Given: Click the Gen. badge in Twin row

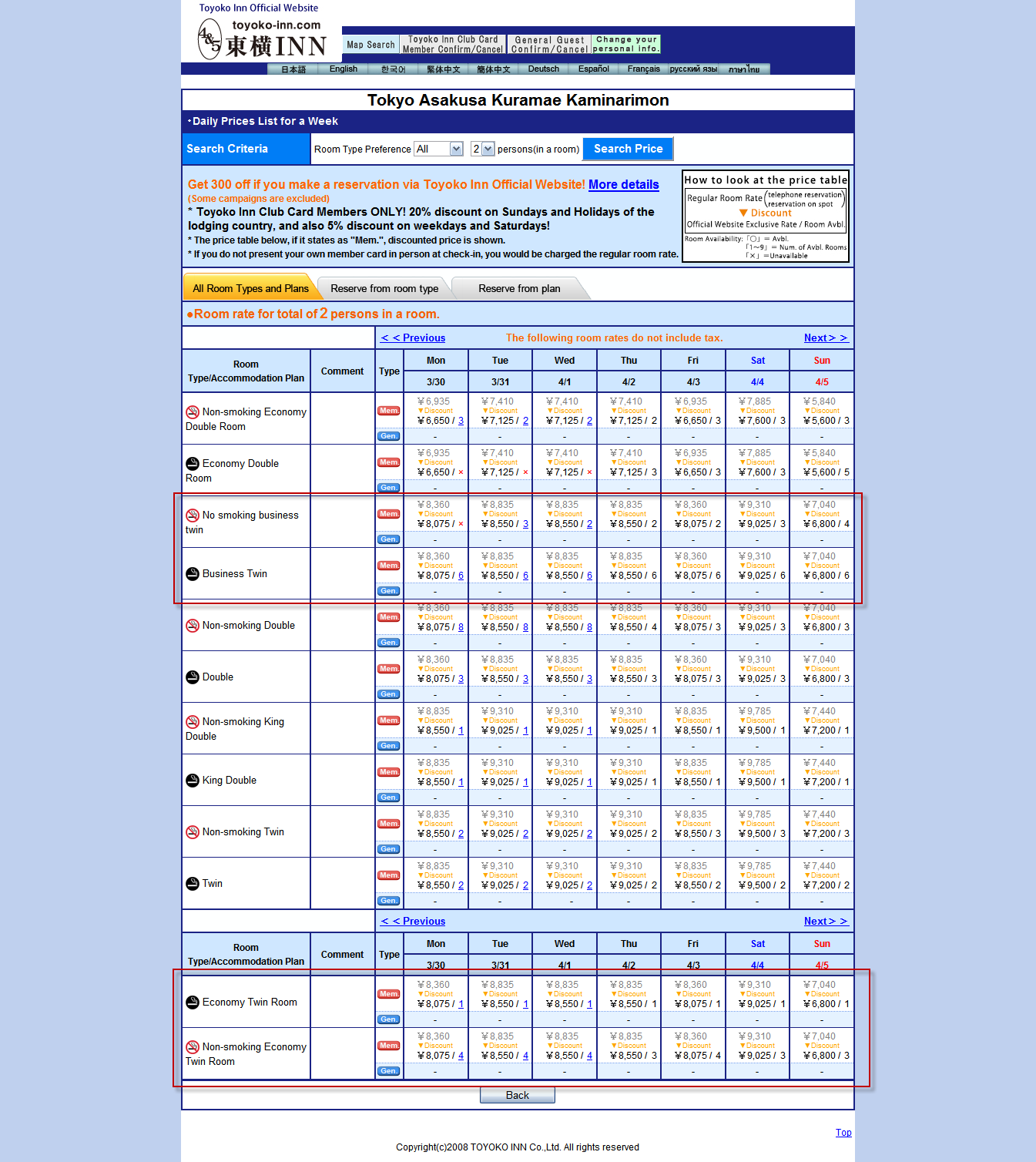Looking at the screenshot, I should click(x=389, y=901).
